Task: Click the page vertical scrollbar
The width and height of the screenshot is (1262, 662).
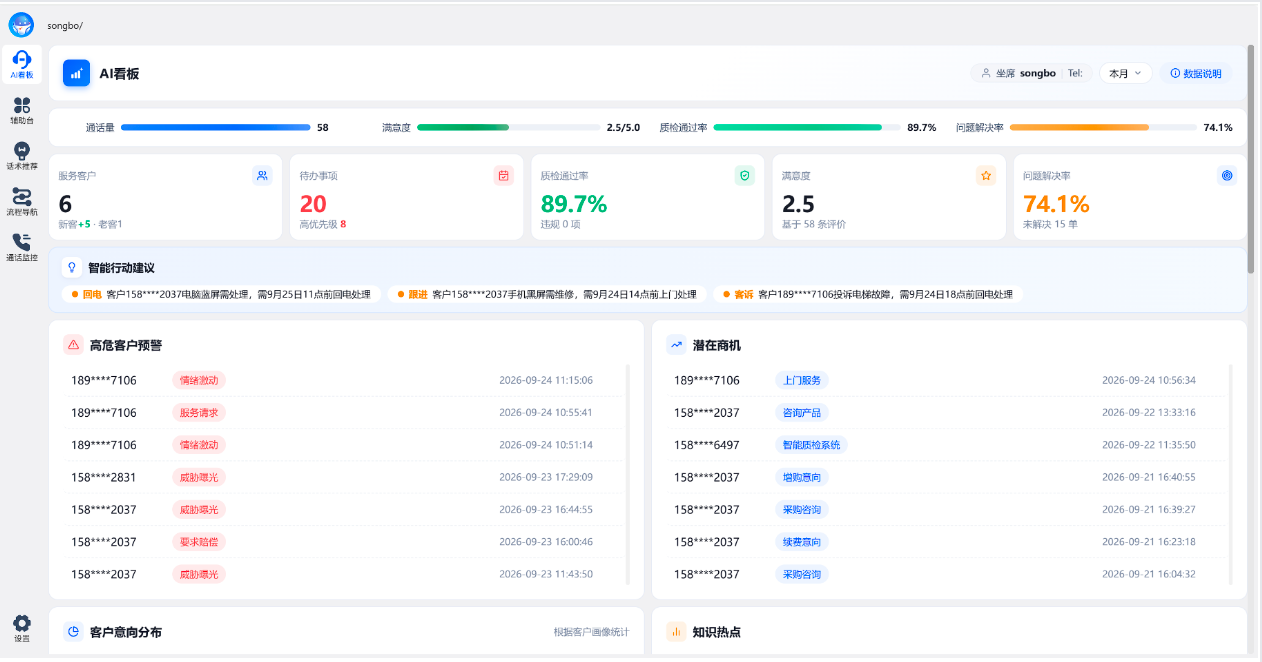Action: coord(1250,159)
